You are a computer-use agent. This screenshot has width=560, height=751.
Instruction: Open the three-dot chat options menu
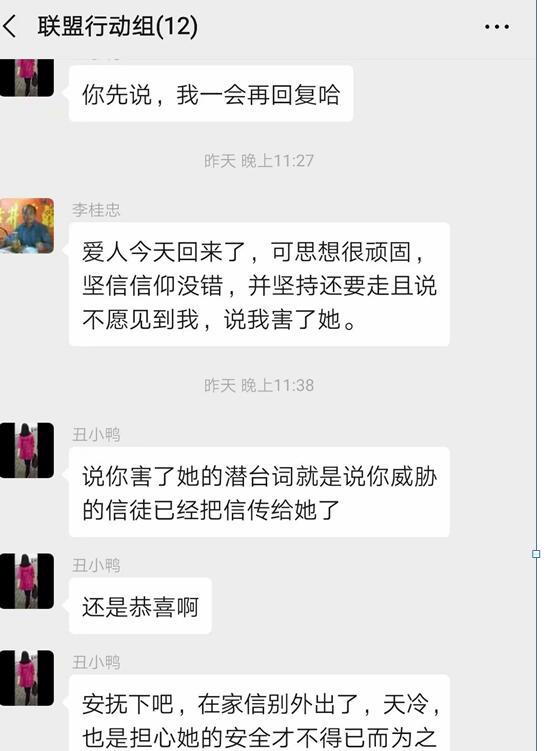tap(497, 27)
